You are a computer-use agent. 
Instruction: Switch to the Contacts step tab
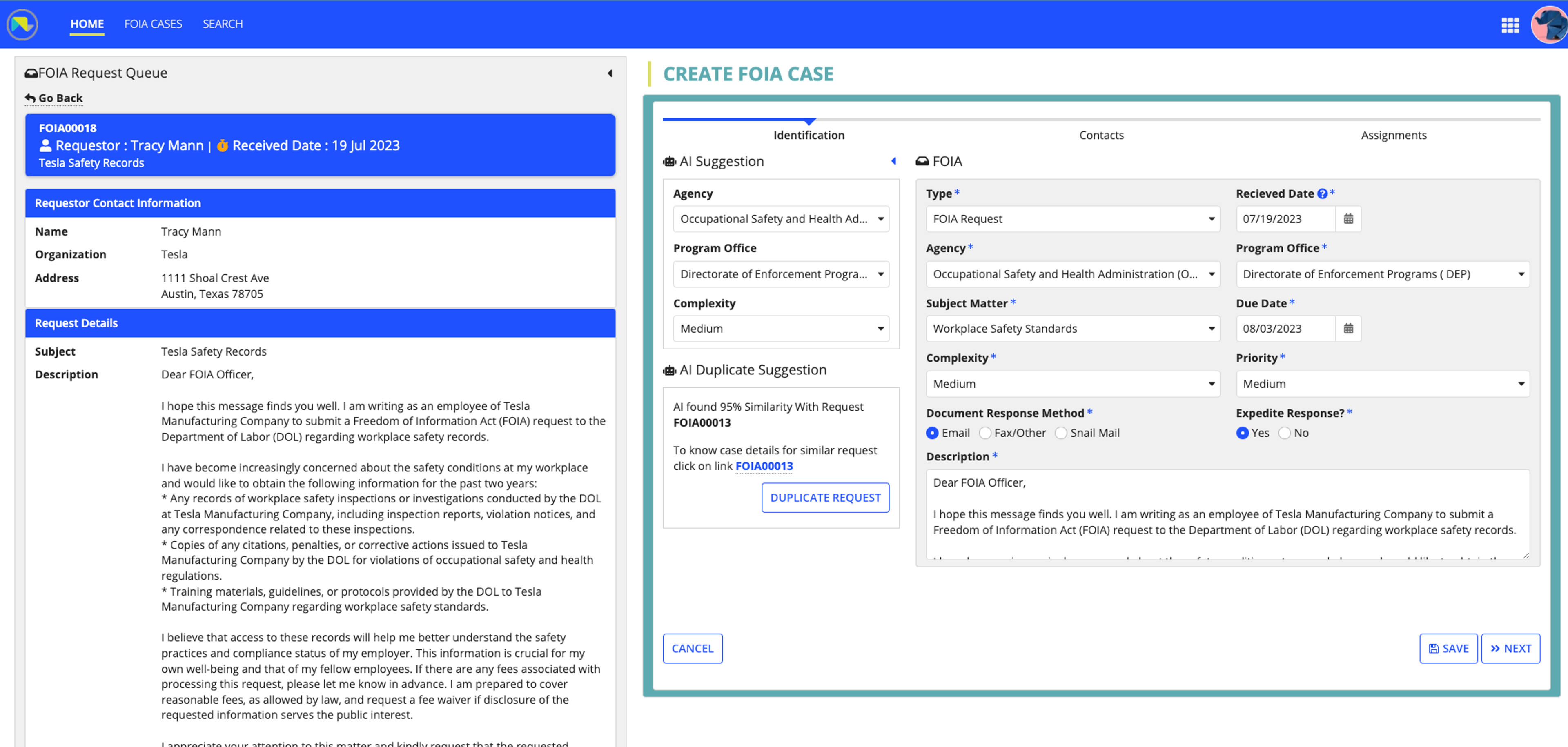pos(1101,135)
